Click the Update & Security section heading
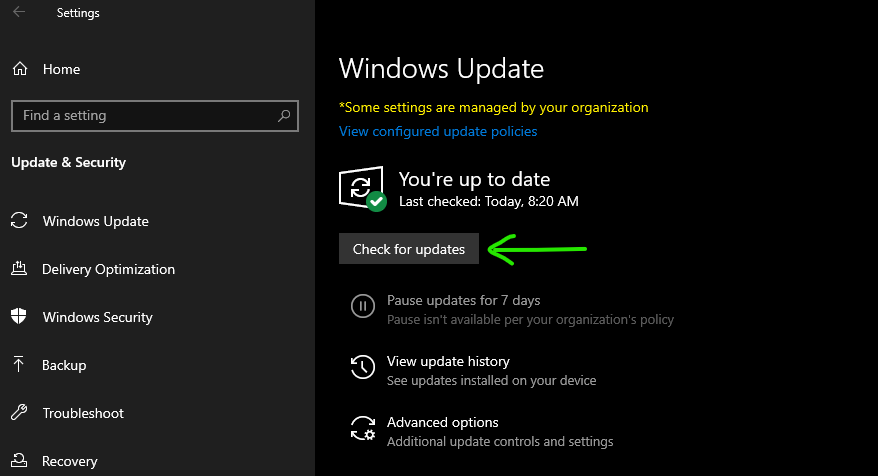 point(69,162)
